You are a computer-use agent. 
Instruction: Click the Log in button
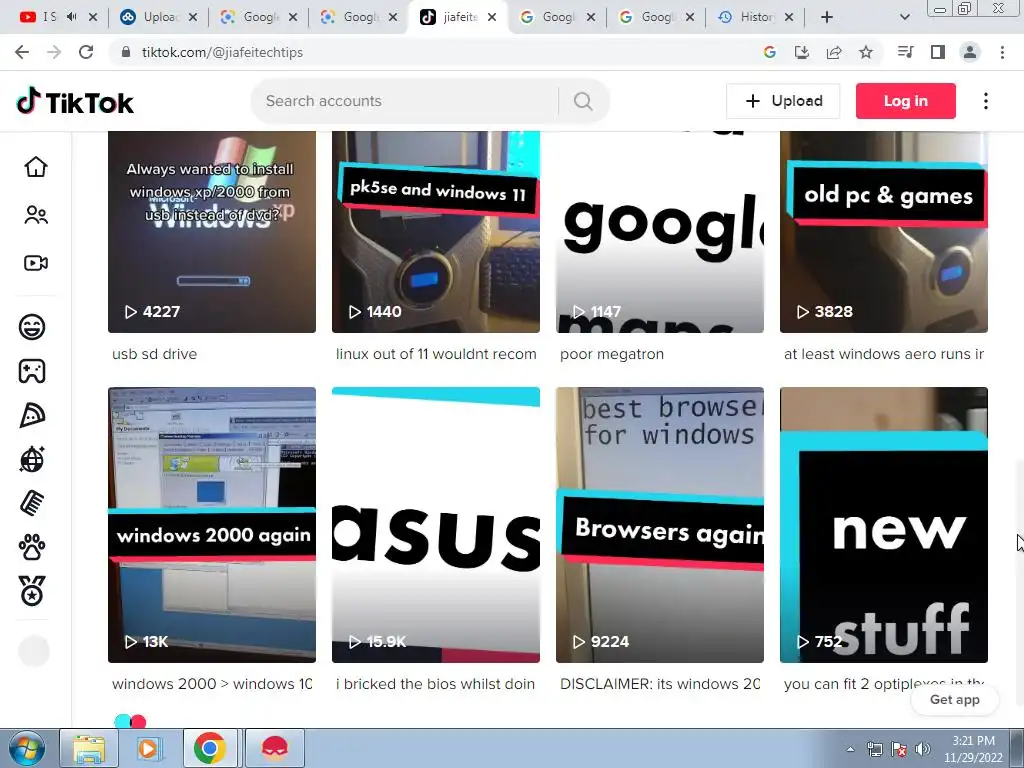click(x=905, y=101)
